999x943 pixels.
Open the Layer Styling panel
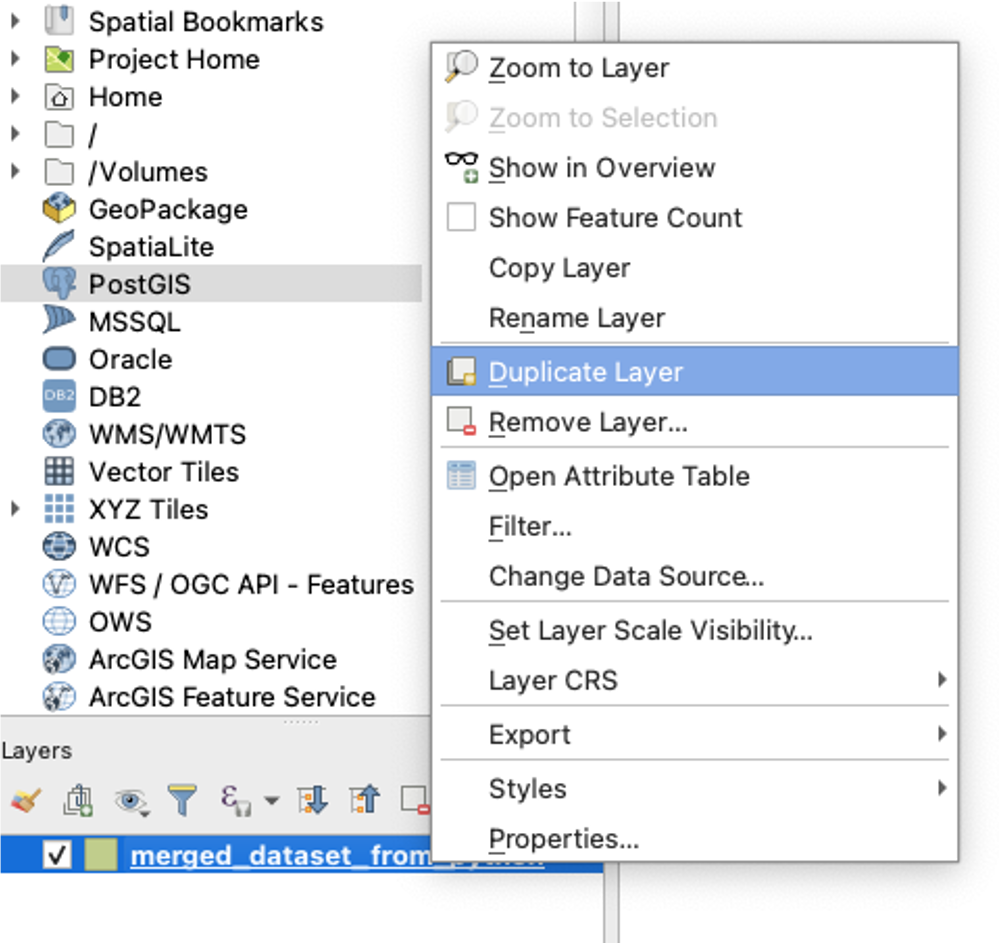tap(25, 800)
